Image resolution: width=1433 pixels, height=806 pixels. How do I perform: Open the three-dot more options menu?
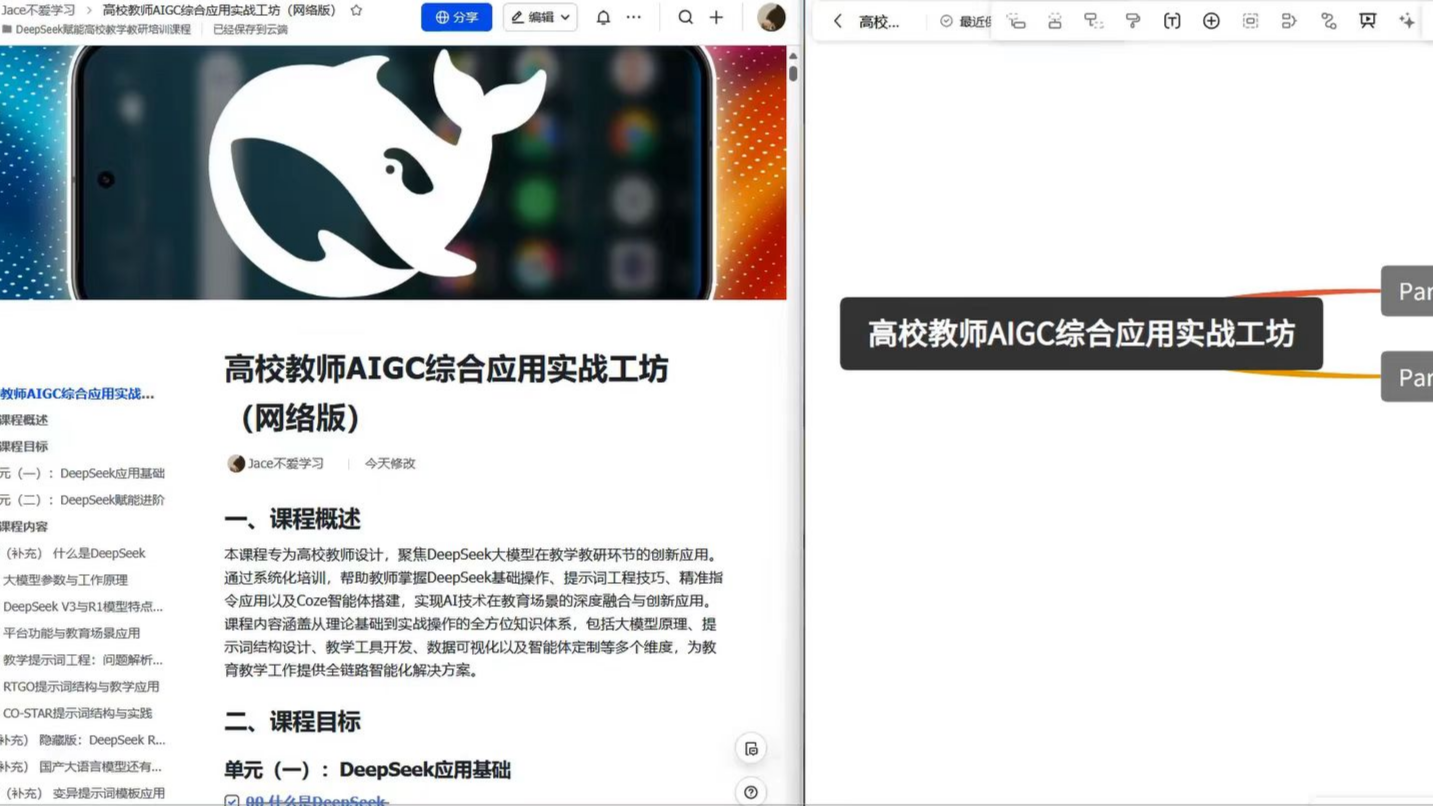[x=634, y=17]
